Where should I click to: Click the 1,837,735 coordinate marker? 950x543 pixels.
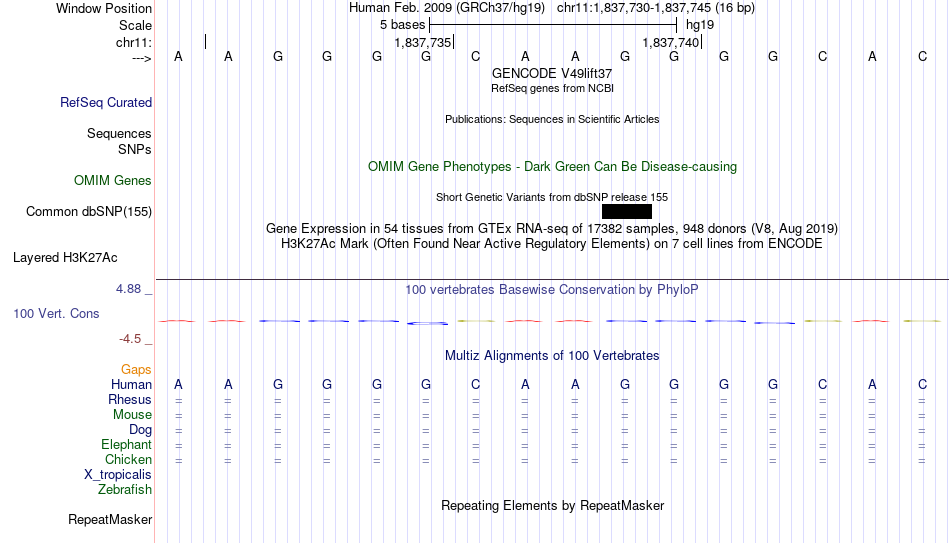coord(423,42)
